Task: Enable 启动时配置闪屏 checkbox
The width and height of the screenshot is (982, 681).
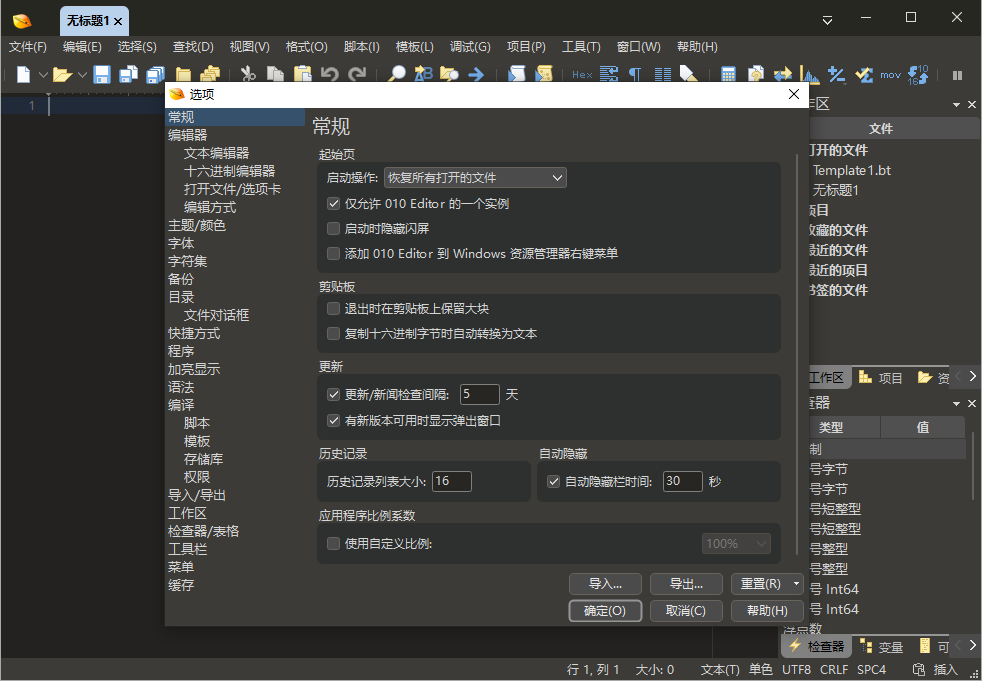Action: click(334, 230)
